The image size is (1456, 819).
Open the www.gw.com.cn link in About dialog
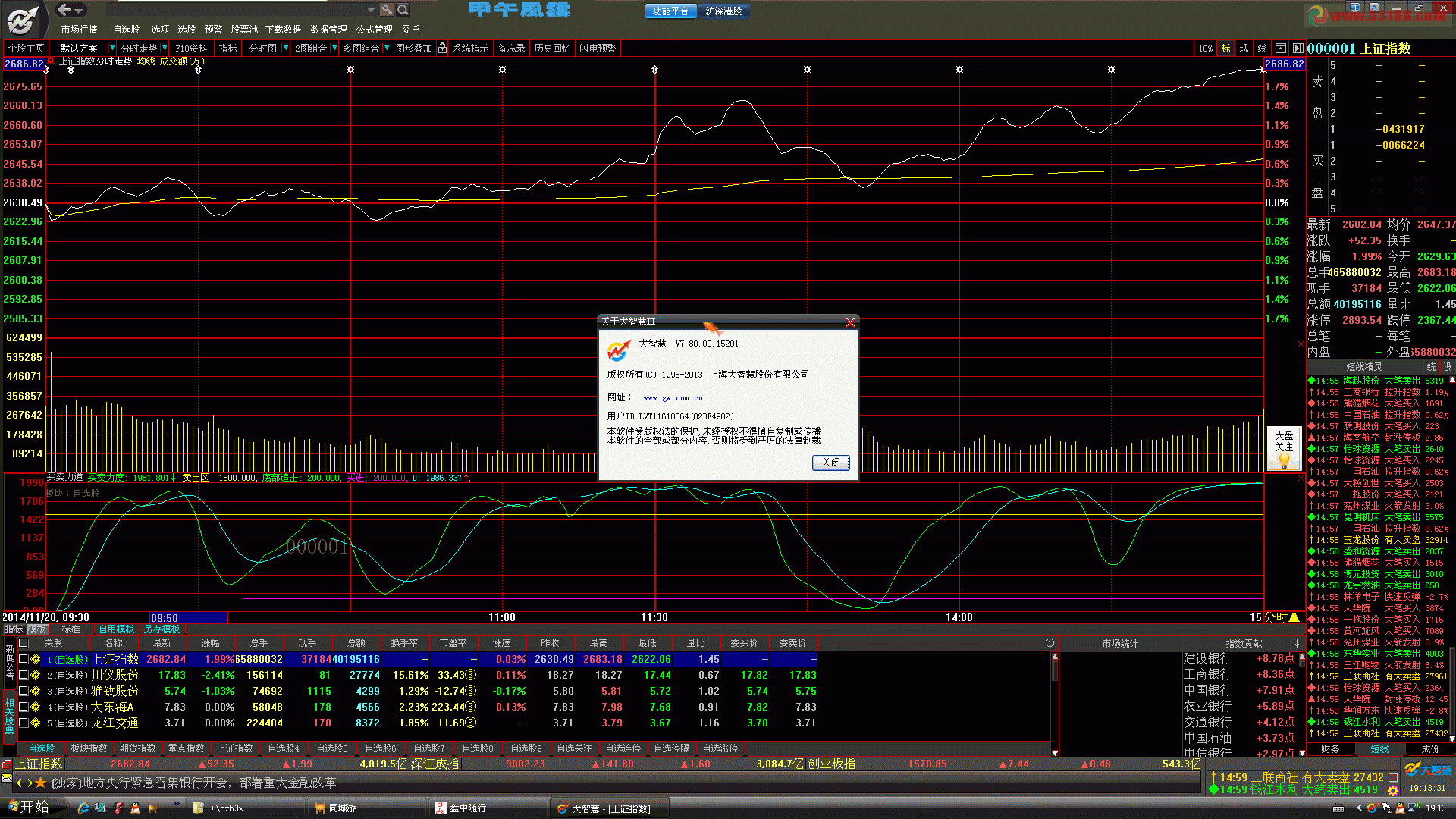pyautogui.click(x=673, y=398)
